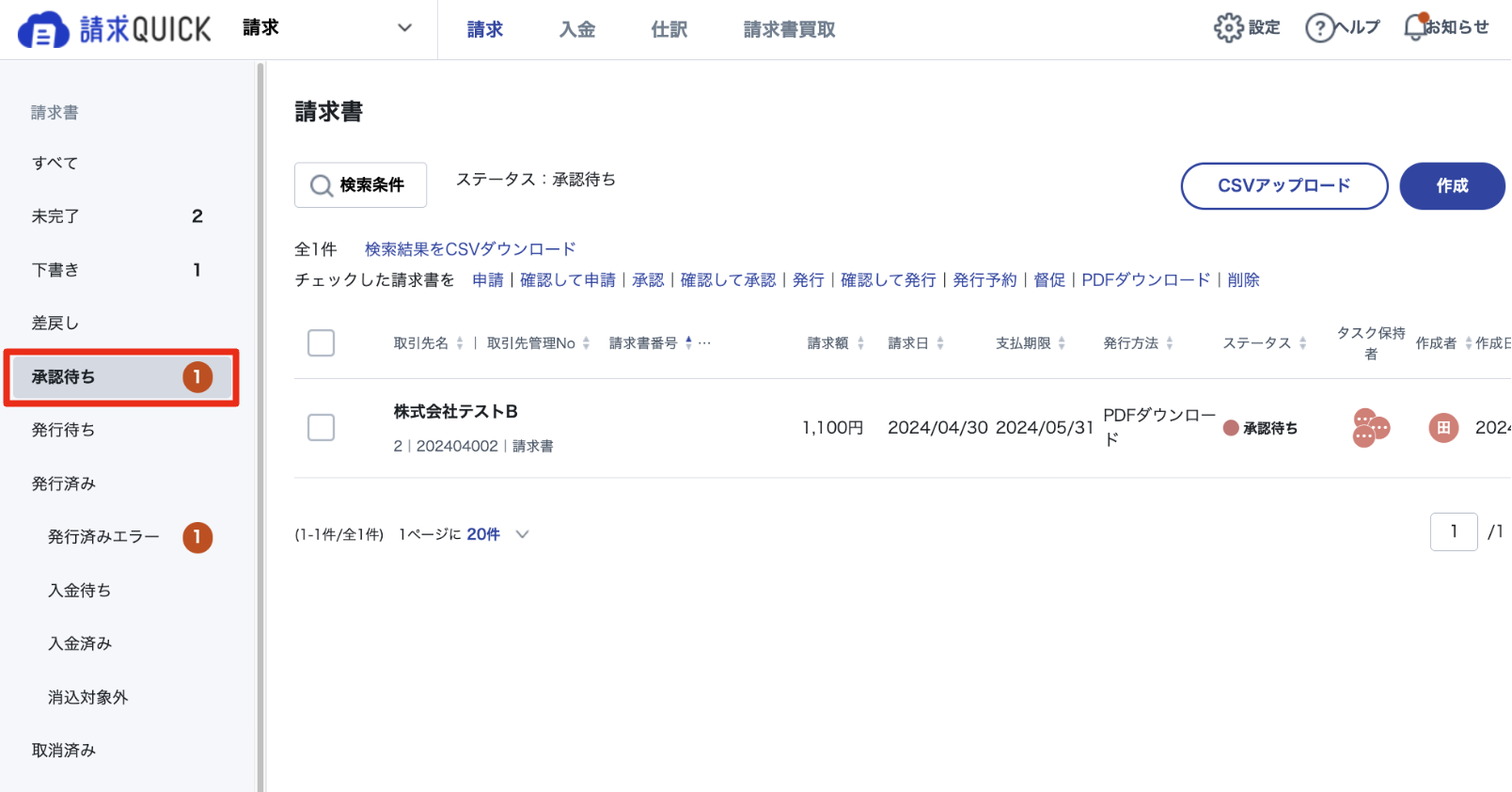The width and height of the screenshot is (1512, 792).
Task: Click the 削除 link
Action: coord(1243,280)
